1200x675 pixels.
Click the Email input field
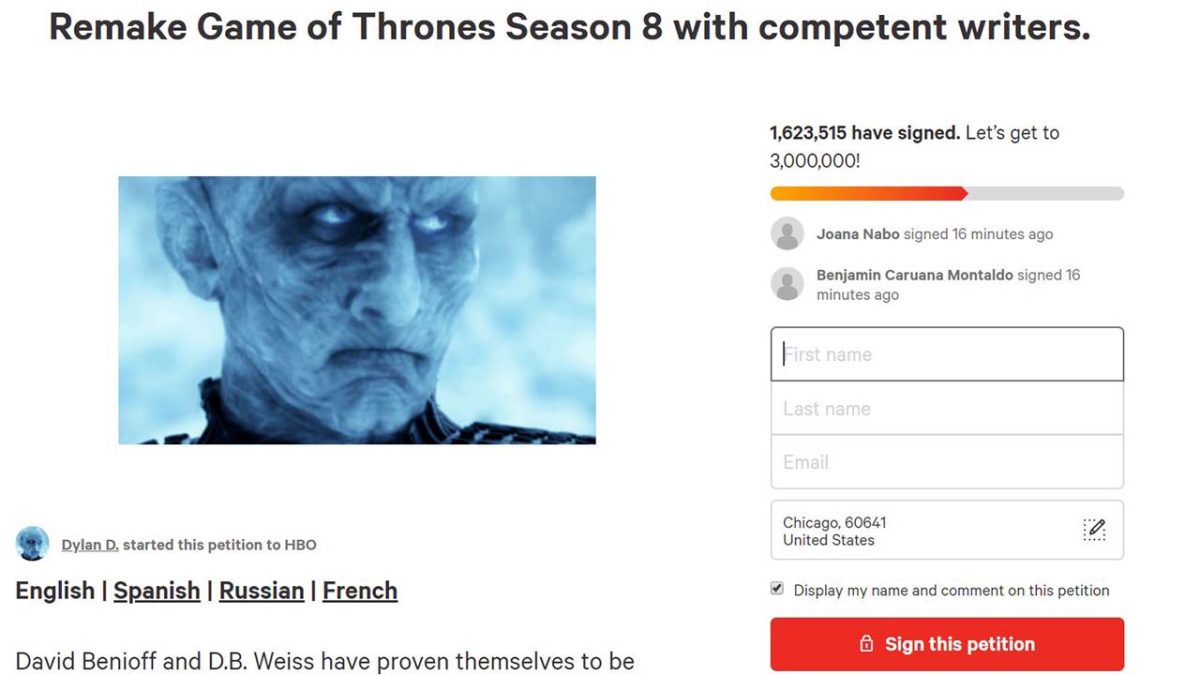(945, 461)
